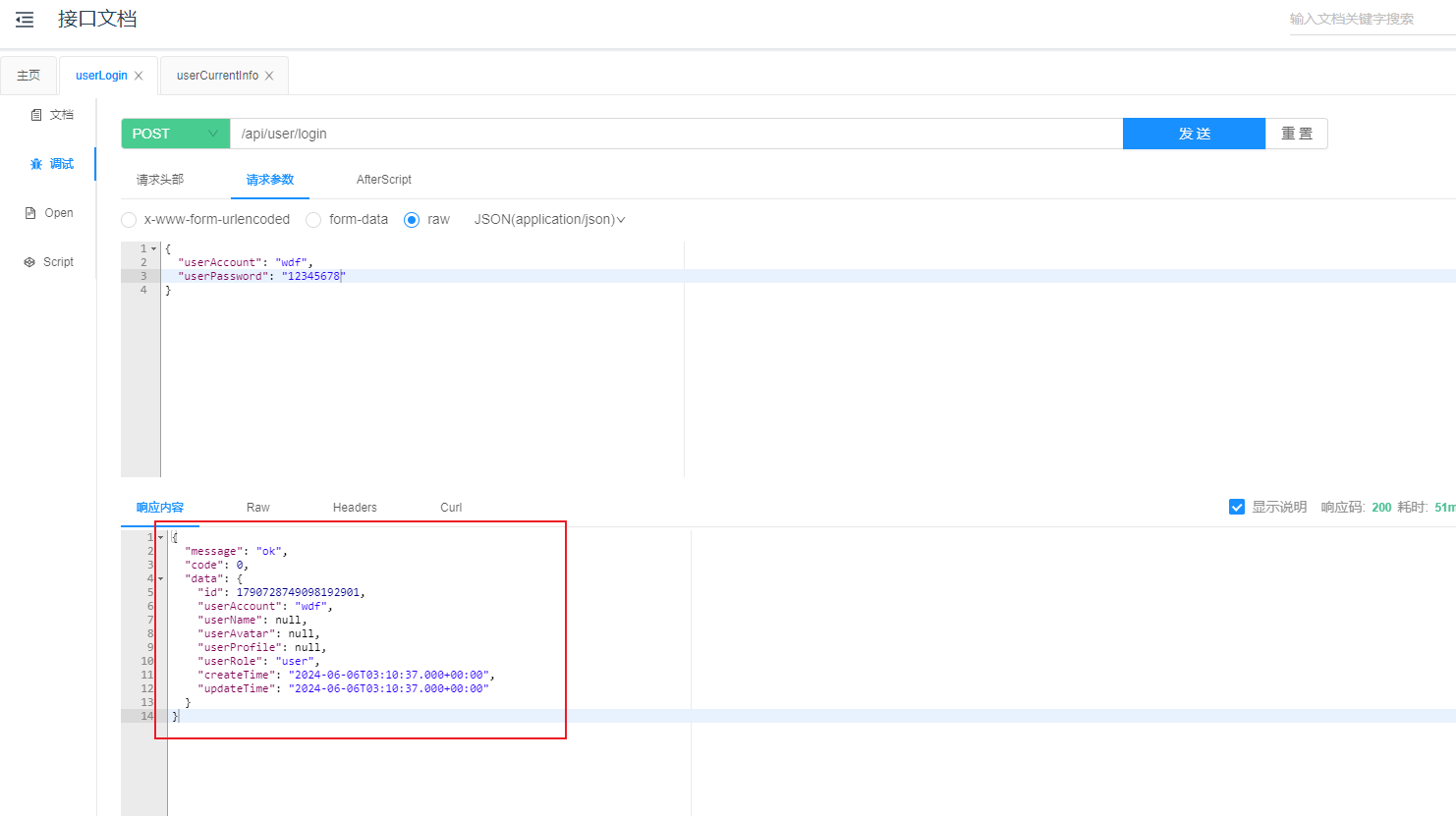Image resolution: width=1456 pixels, height=816 pixels.
Task: Open the 请求参数 tab
Action: tap(270, 180)
